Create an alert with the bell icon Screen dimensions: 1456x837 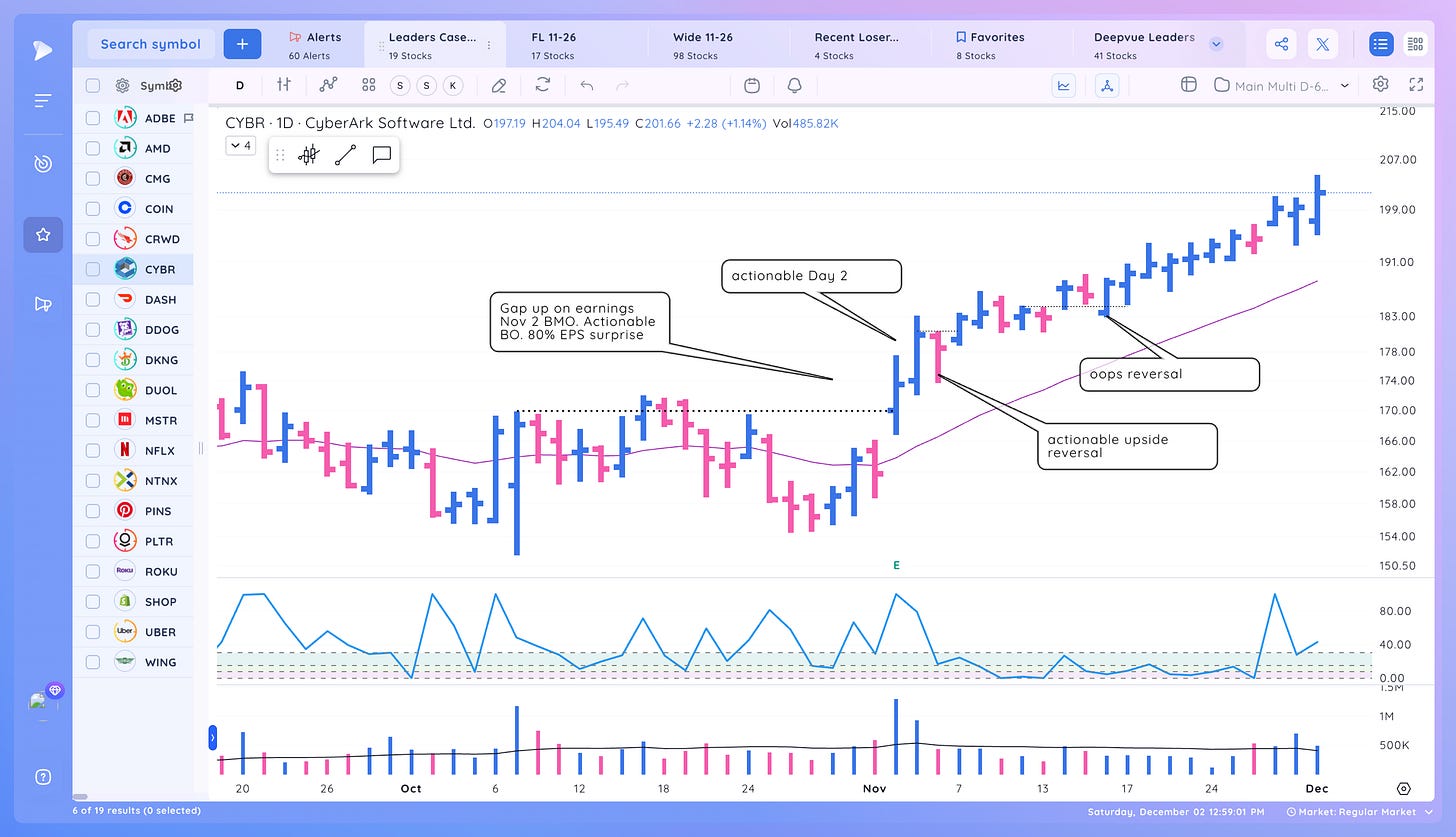click(x=795, y=85)
